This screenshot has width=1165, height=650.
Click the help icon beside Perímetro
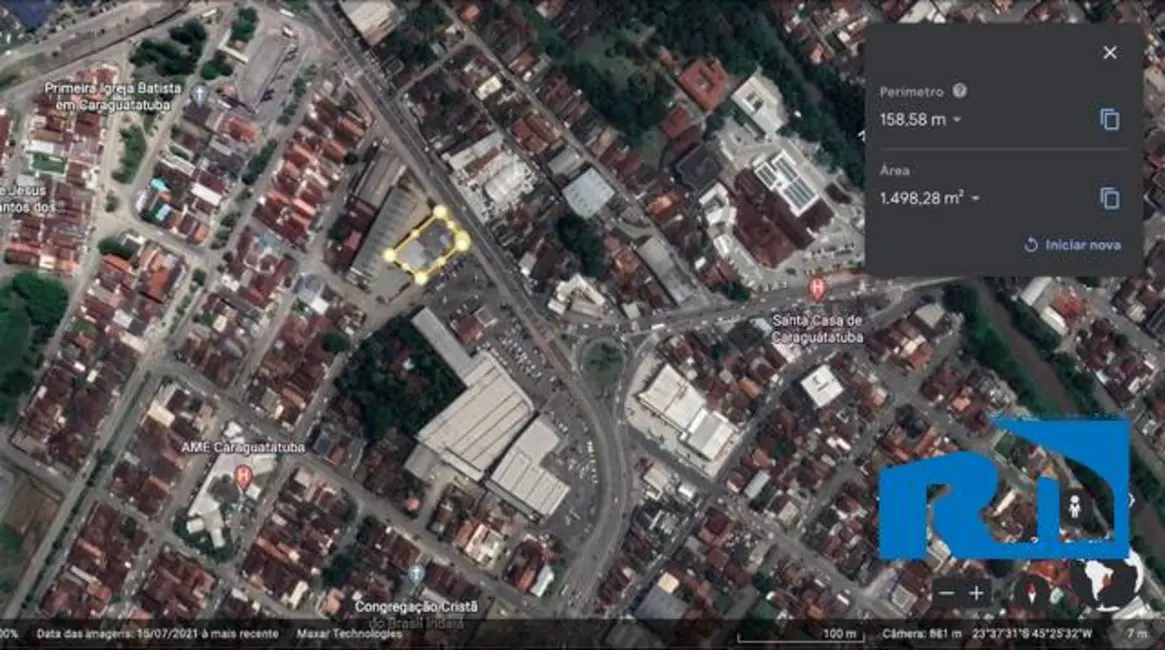(x=959, y=91)
